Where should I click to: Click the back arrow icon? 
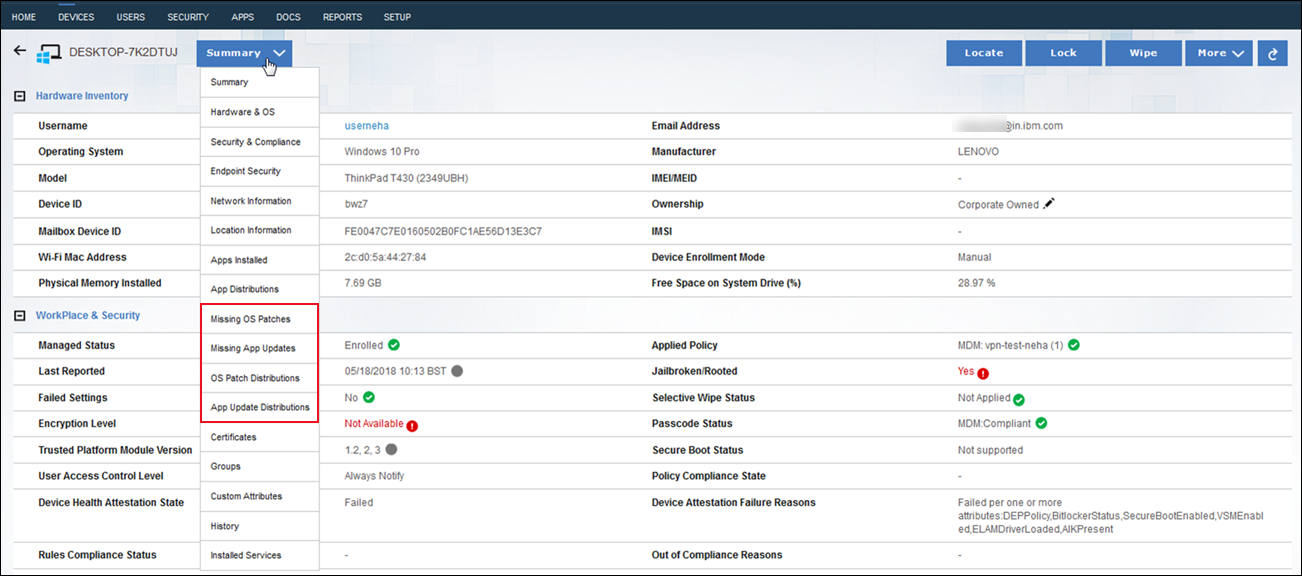point(20,51)
